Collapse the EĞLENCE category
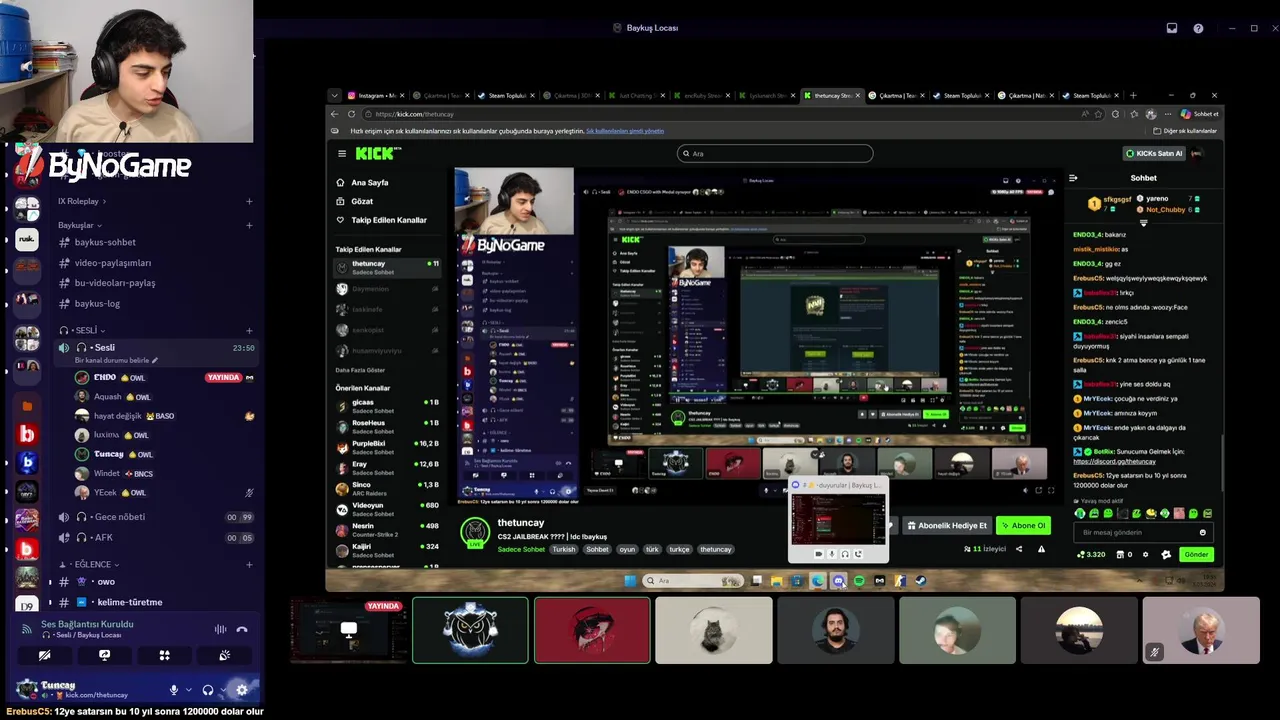 point(90,564)
